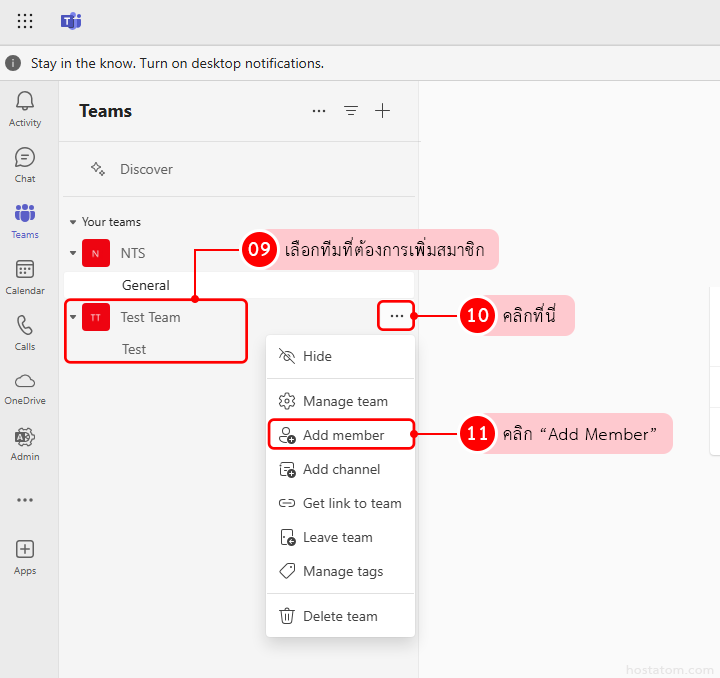
Task: Open the Admin app icon
Action: click(25, 442)
